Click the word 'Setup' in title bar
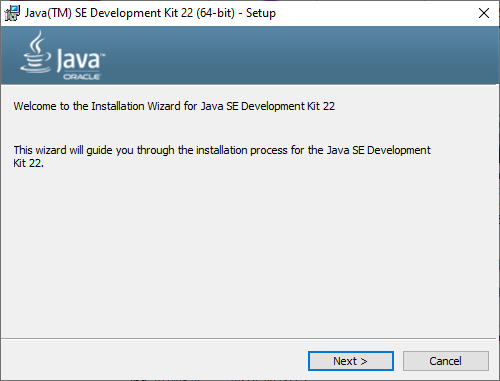Screen dimensions: 500x381 coord(261,13)
